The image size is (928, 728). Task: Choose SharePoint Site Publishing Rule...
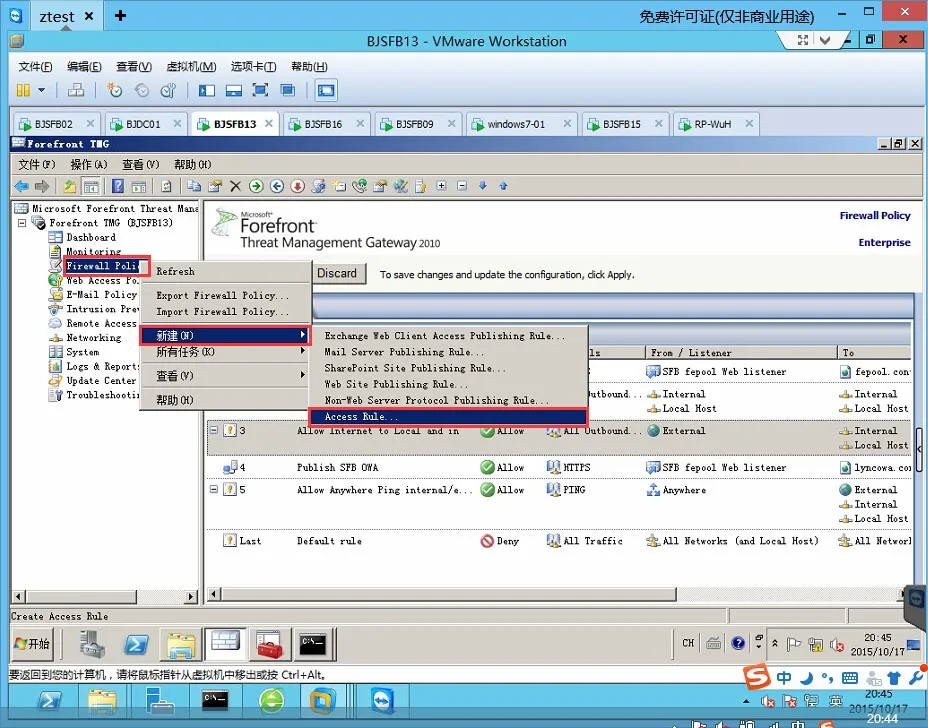point(447,368)
